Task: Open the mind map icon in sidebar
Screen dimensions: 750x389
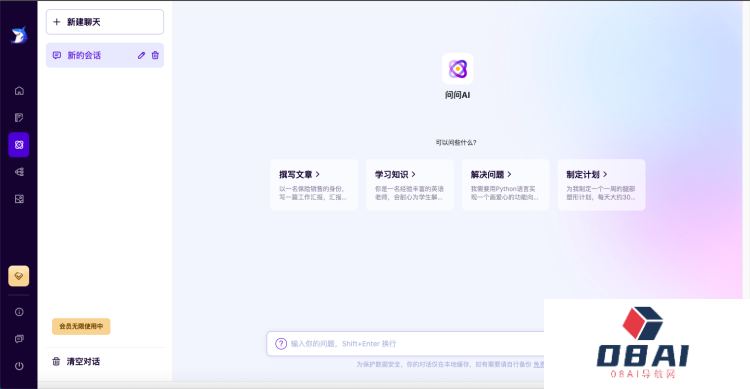Action: (x=19, y=172)
